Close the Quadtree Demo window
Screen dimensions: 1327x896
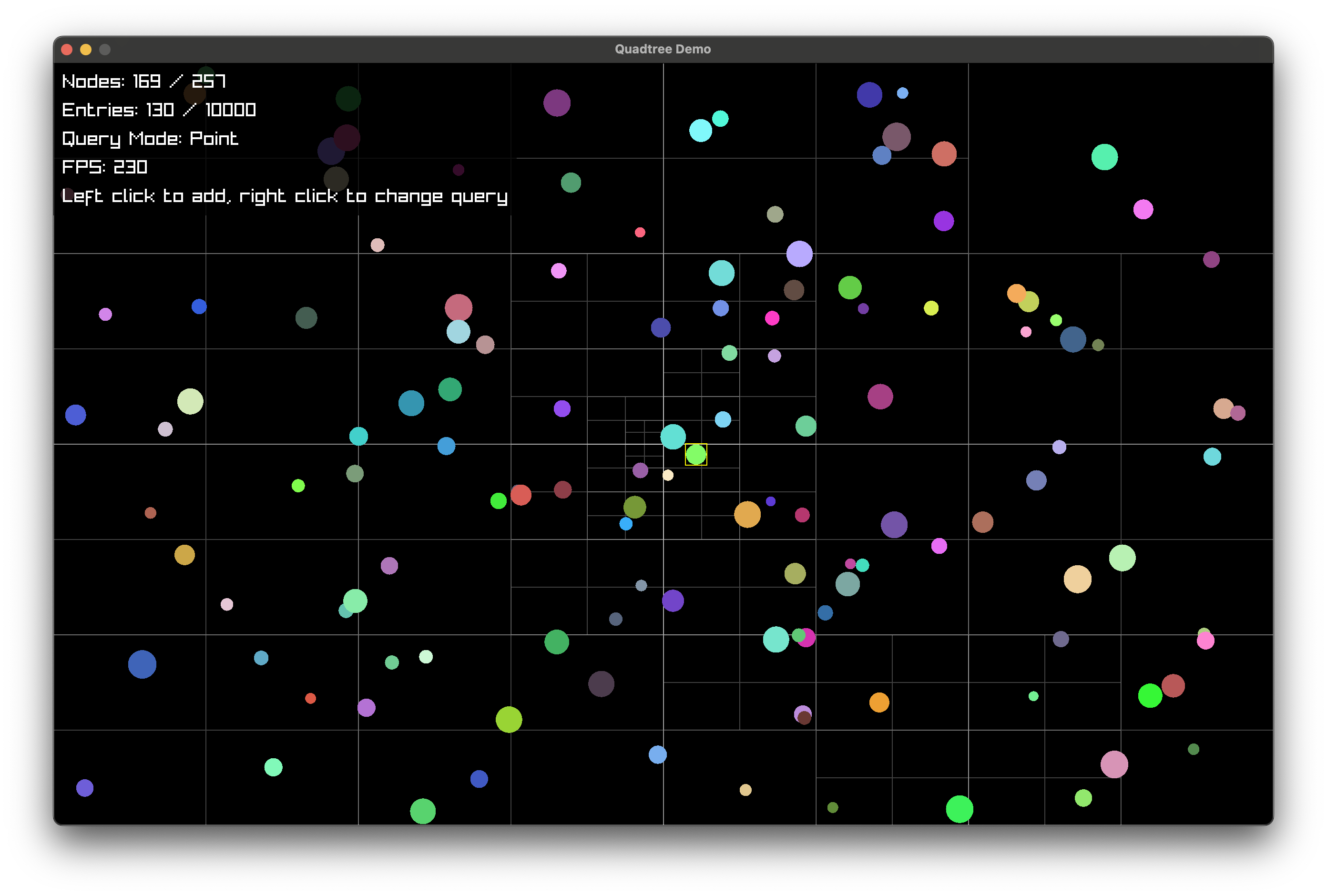tap(67, 50)
